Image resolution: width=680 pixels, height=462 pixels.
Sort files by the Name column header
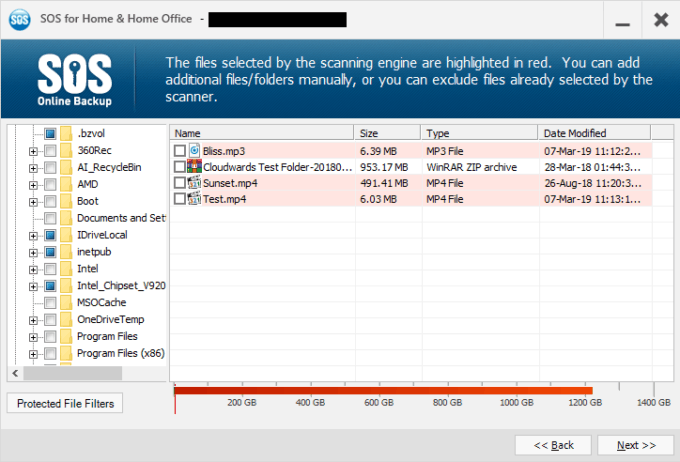tap(262, 133)
